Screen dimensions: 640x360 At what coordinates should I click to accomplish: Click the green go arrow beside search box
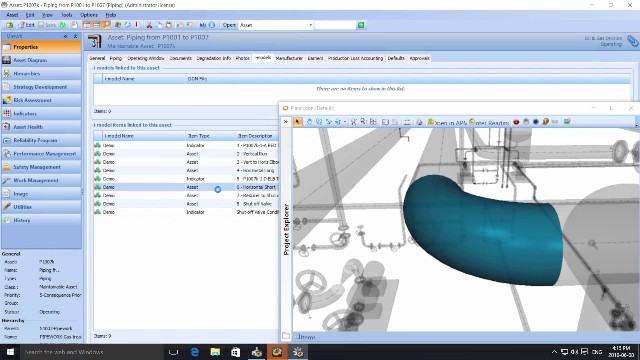tap(361, 25)
